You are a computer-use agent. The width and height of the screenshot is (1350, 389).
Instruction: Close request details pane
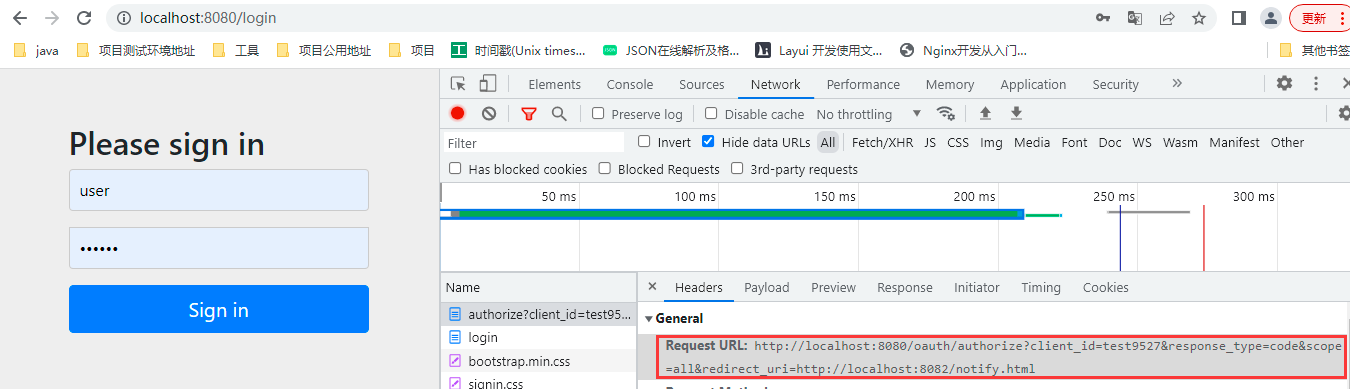coord(652,287)
